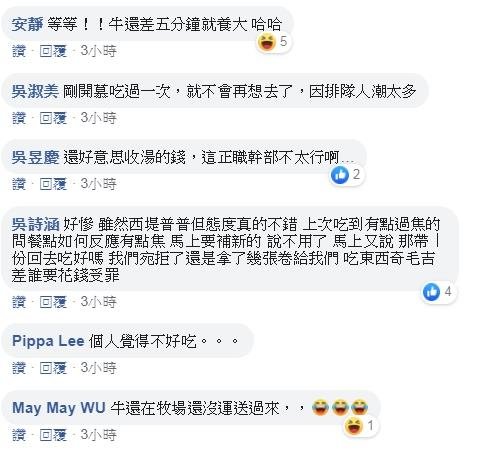Open Pippa Lee's profile link
The image size is (479, 453).
[48, 341]
